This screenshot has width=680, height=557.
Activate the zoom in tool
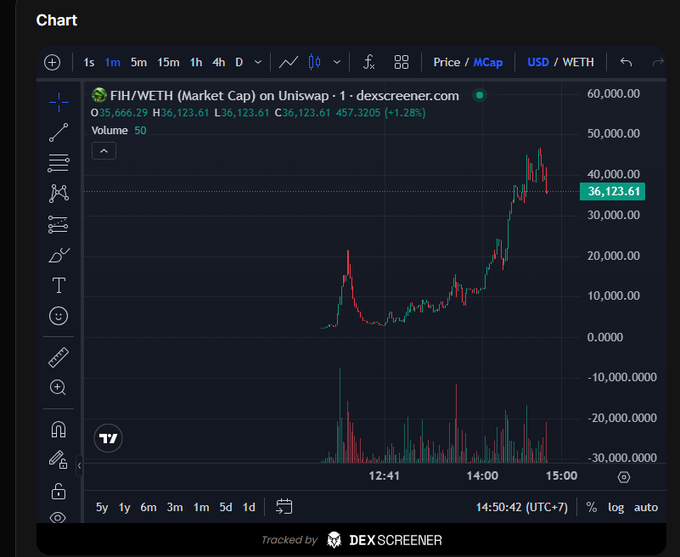[58, 387]
